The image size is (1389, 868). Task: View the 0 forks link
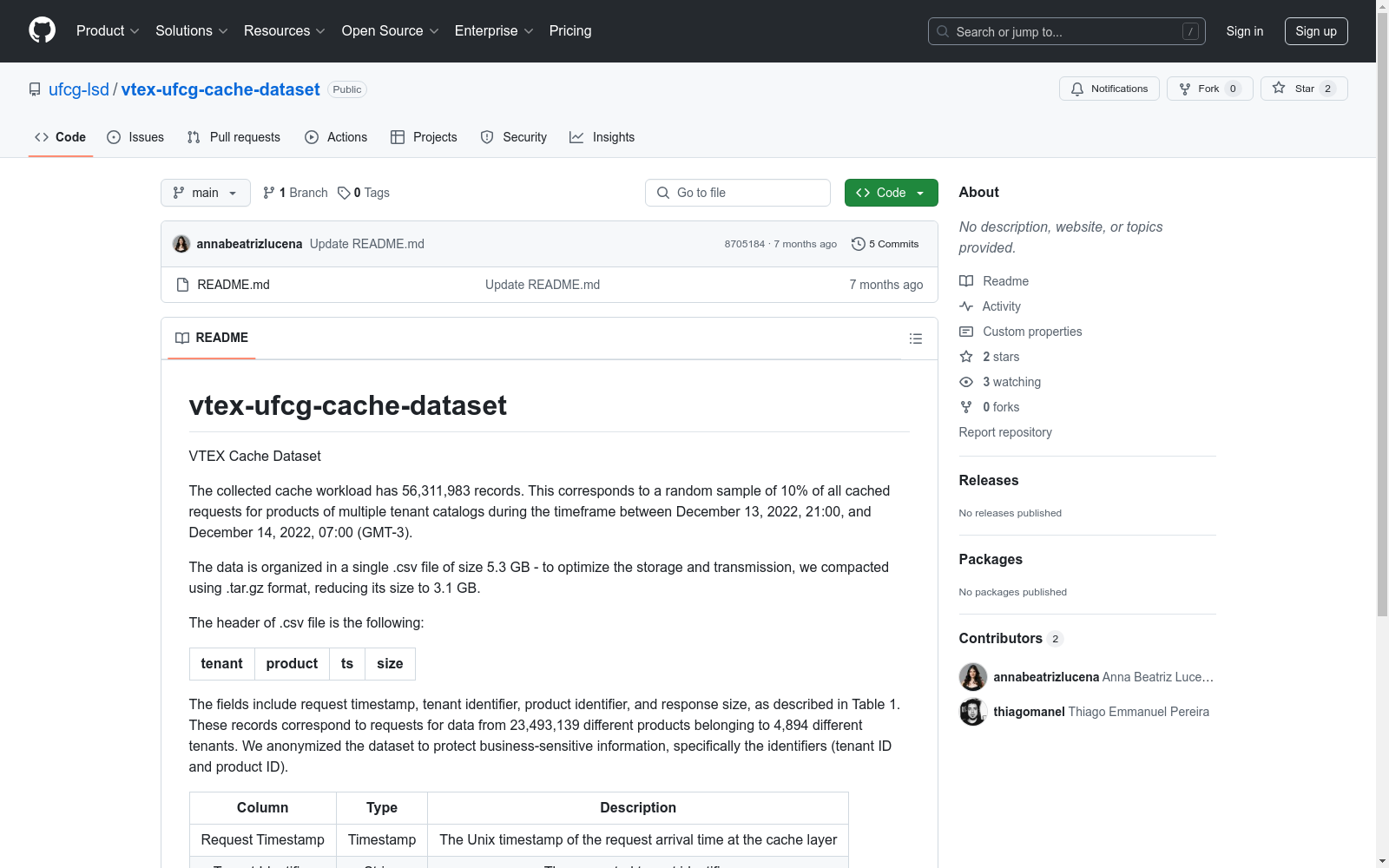click(x=990, y=407)
